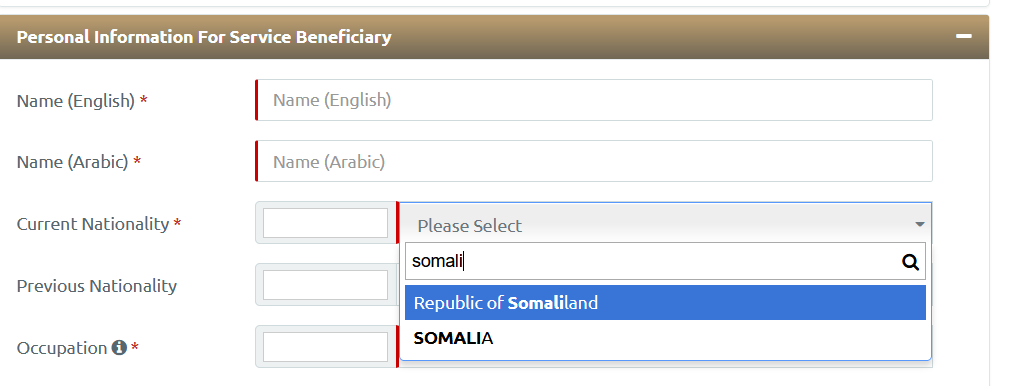
Task: Click the Name (Arabic) field label
Action: click(73, 162)
